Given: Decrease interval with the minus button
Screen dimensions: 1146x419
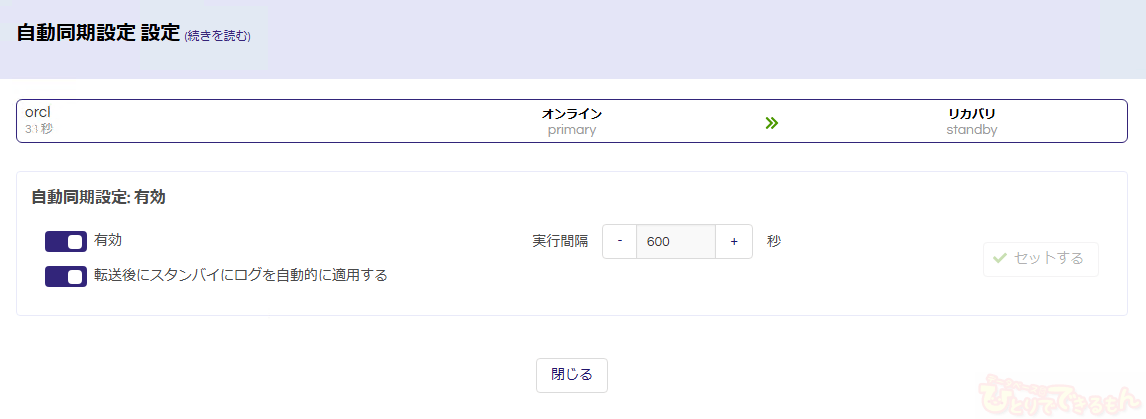Looking at the screenshot, I should tap(620, 241).
